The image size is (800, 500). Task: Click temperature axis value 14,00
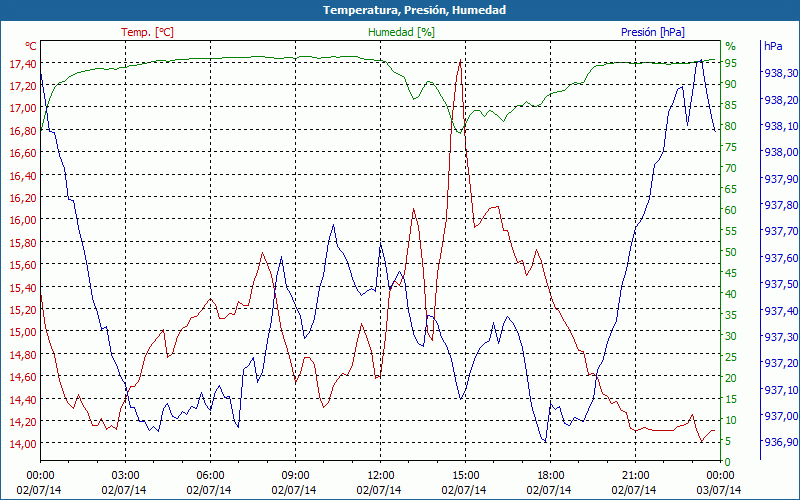(23, 444)
